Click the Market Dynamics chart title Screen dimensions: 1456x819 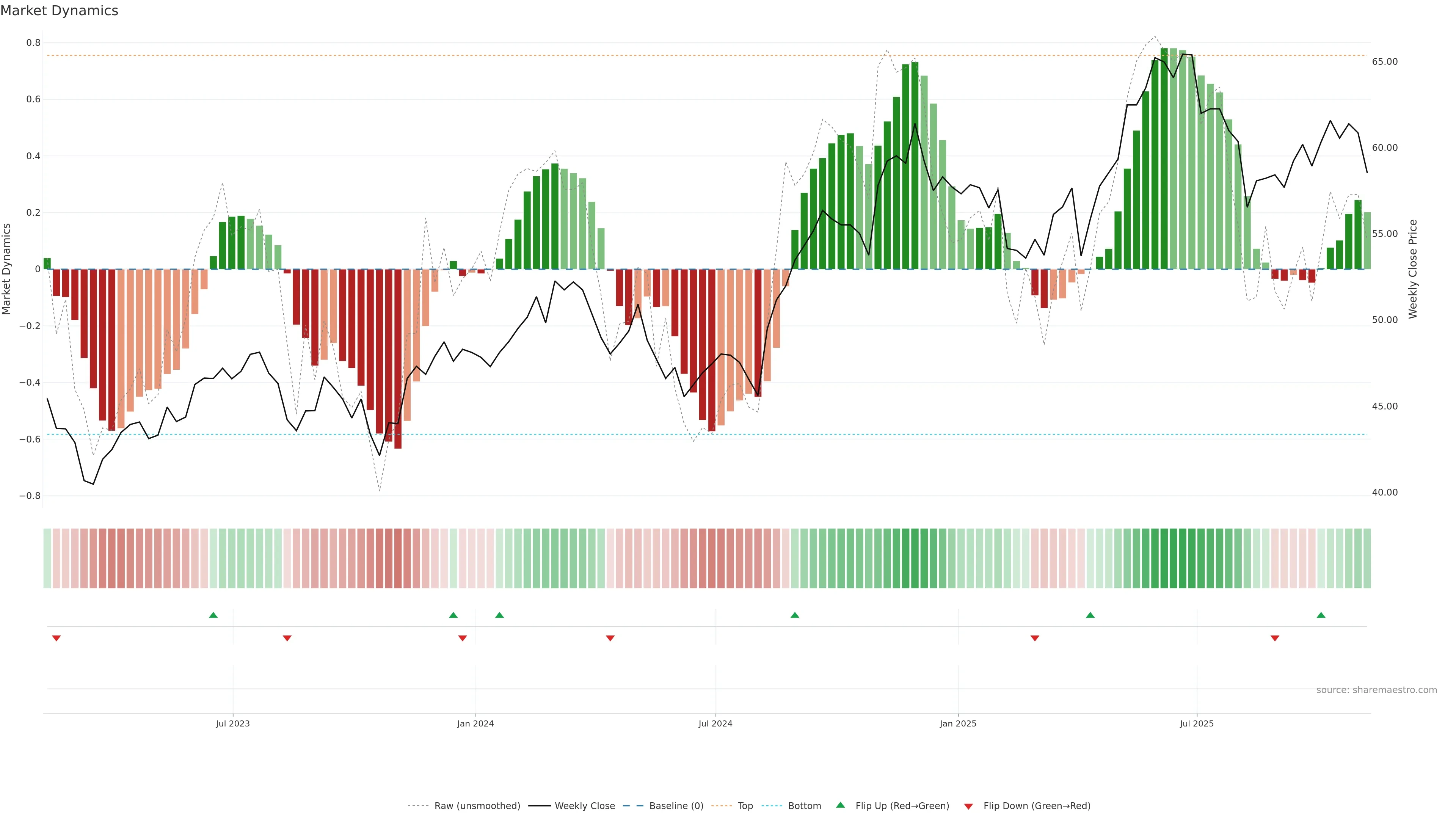(x=60, y=11)
